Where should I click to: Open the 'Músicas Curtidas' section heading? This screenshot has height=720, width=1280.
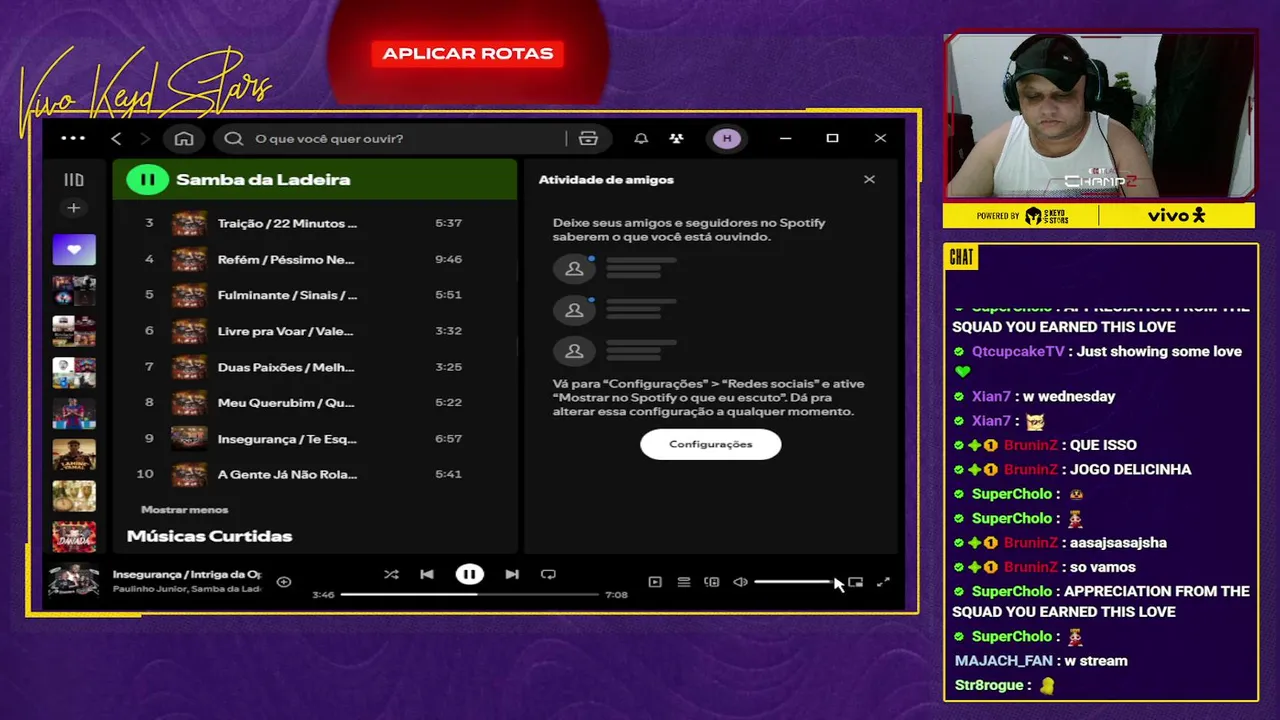[209, 536]
